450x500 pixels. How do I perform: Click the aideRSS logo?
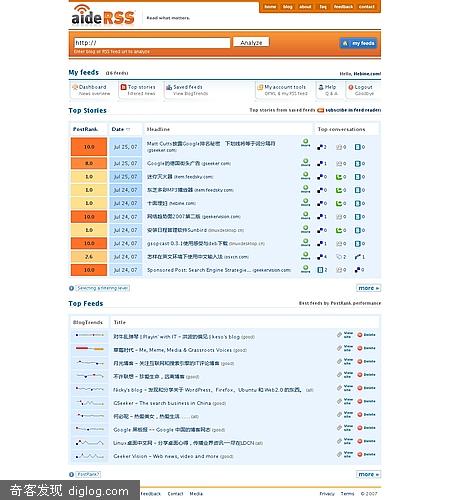tap(103, 15)
